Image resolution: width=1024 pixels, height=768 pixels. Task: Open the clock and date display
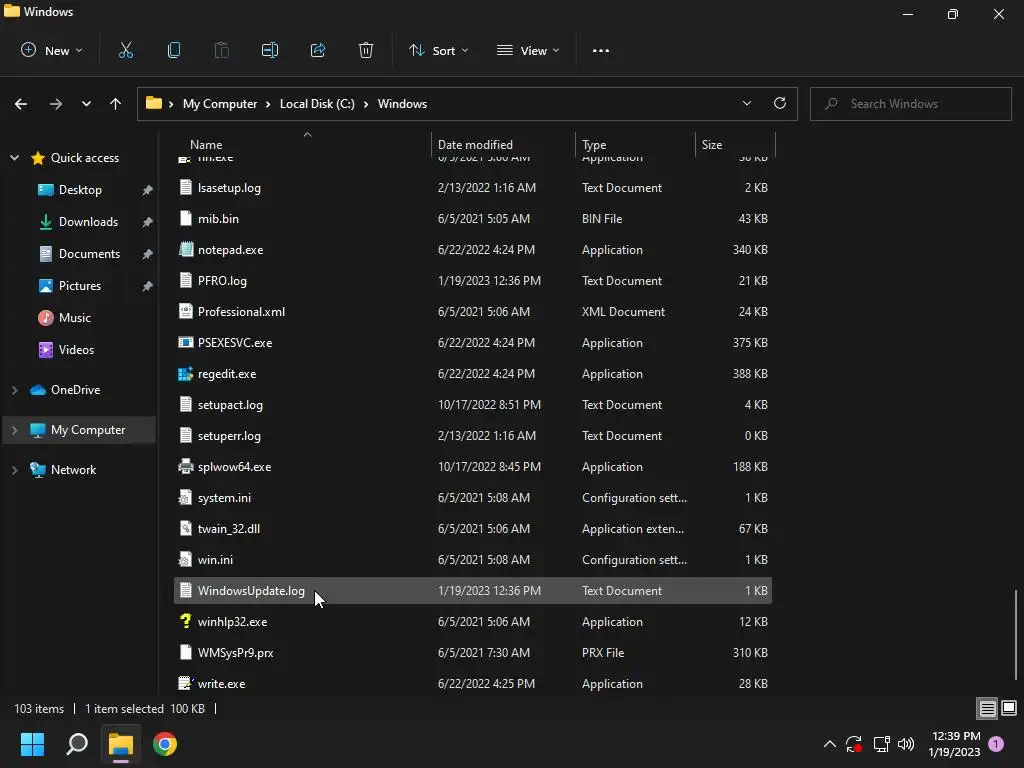click(954, 744)
